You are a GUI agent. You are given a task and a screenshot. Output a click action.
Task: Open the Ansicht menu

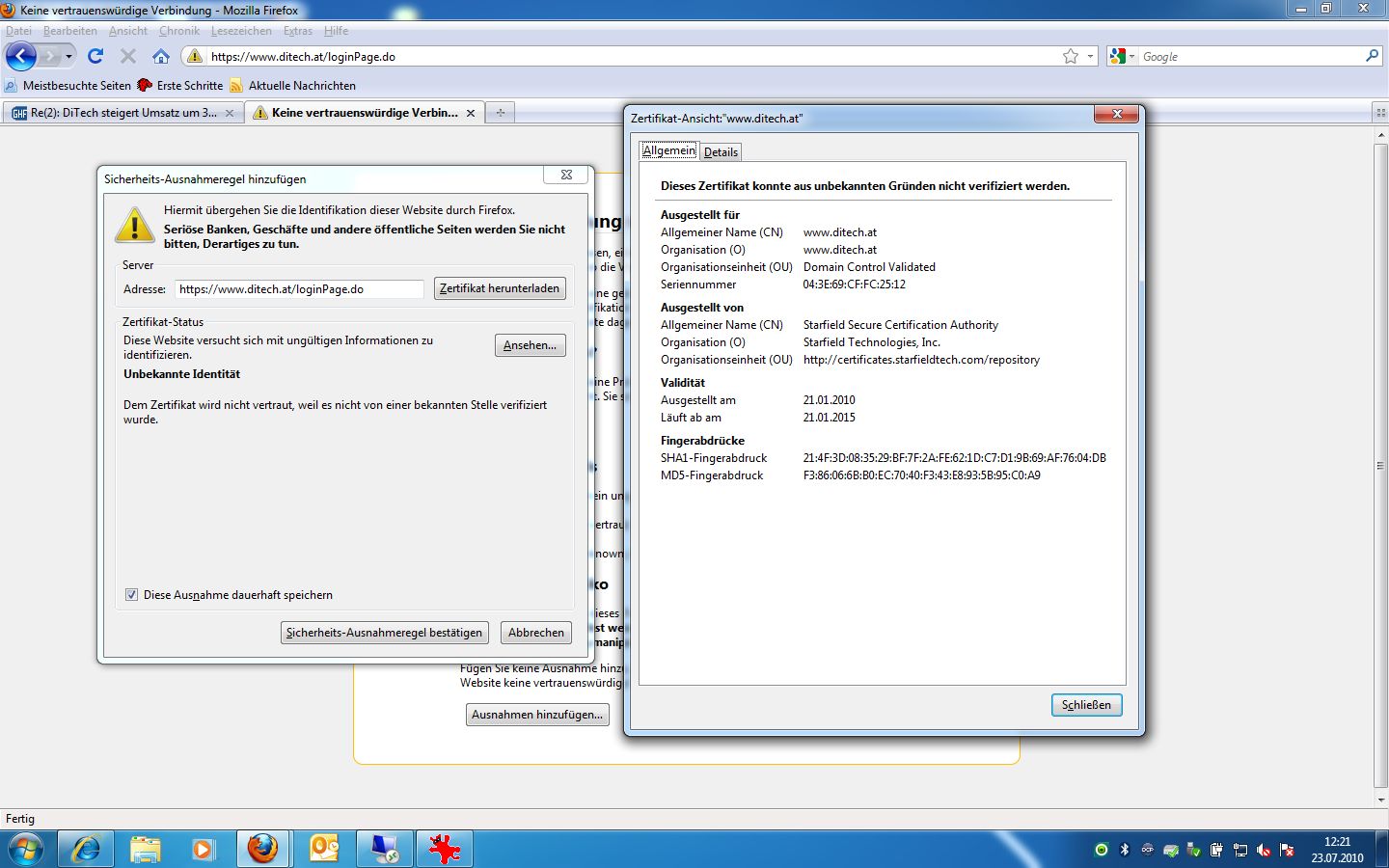point(128,31)
